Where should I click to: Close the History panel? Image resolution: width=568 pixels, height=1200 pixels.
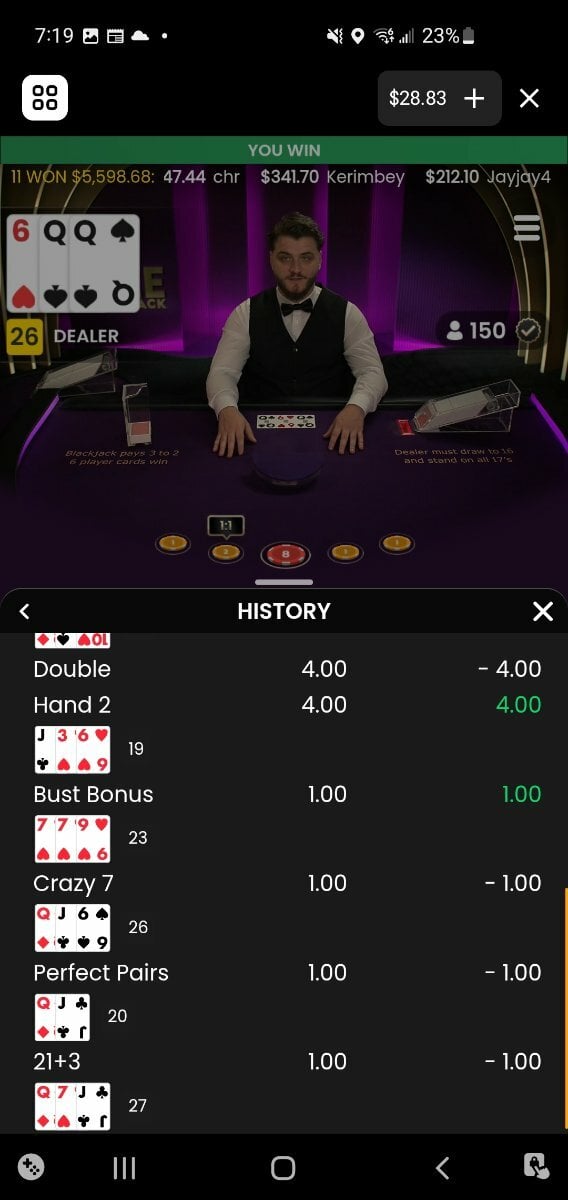[543, 611]
